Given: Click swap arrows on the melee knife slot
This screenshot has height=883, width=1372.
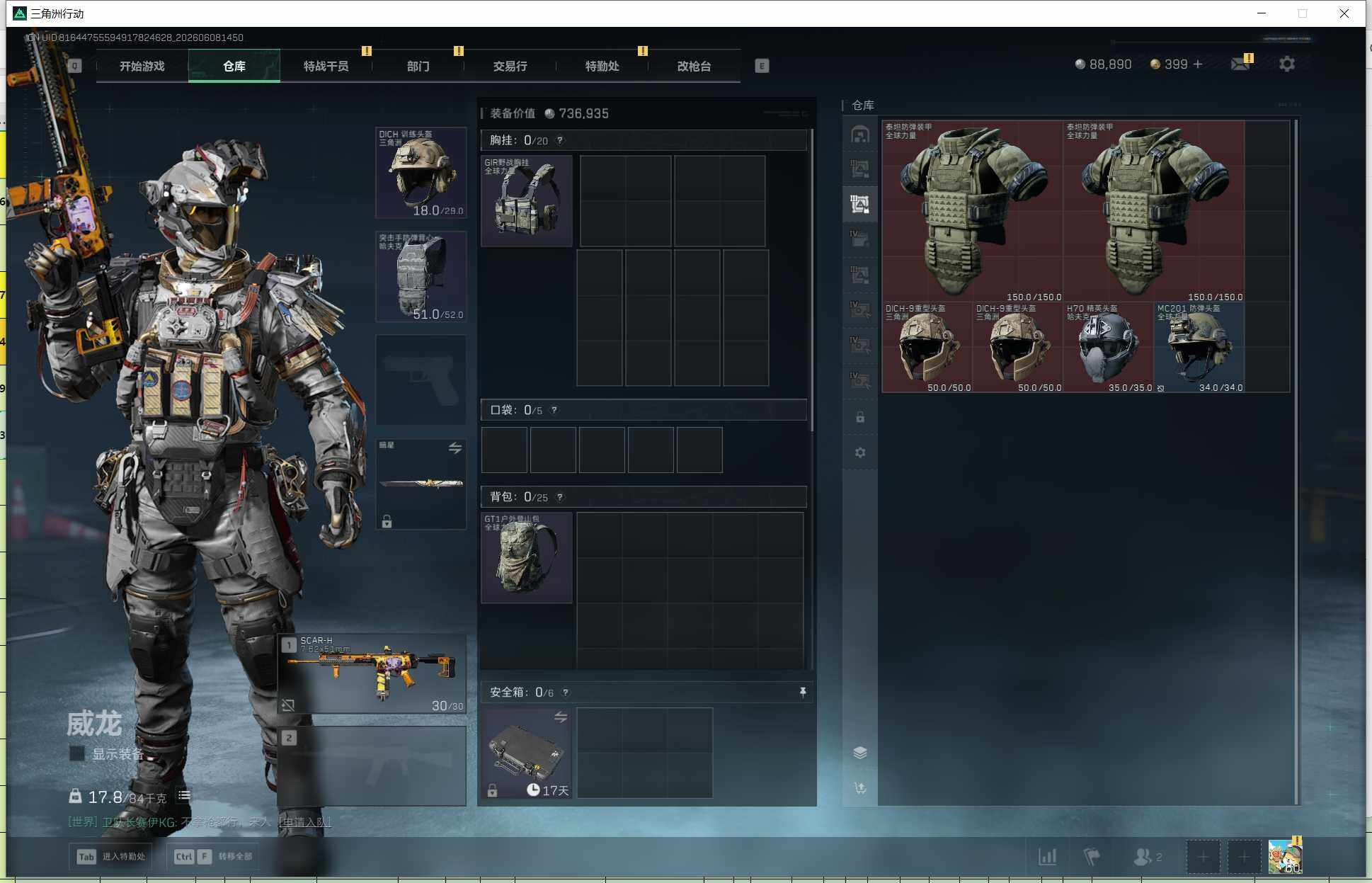Looking at the screenshot, I should [x=455, y=448].
